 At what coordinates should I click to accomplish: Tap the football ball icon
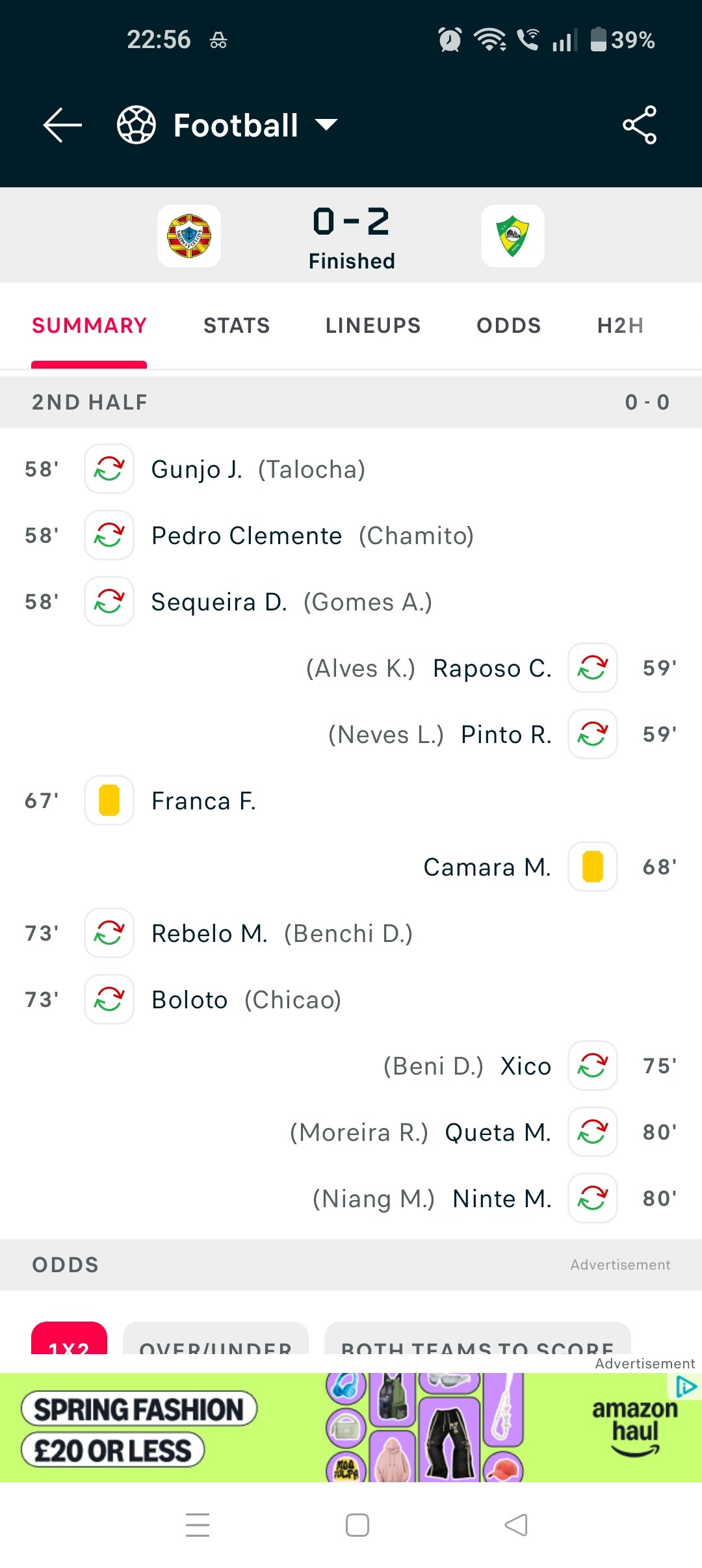(x=136, y=125)
